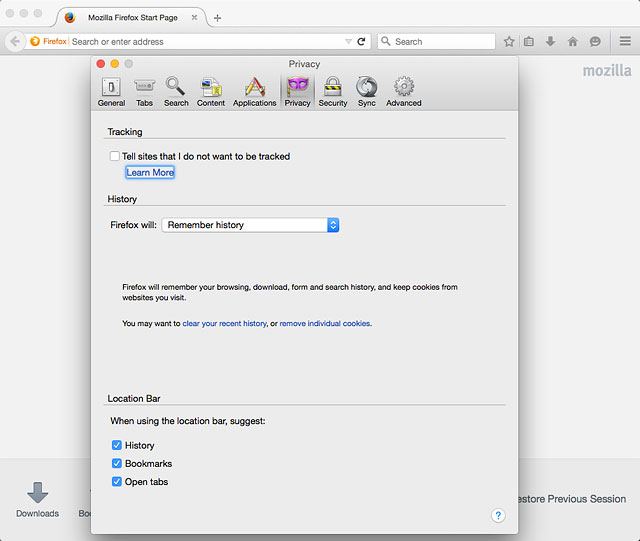Uncheck Open tabs suggestion

click(x=117, y=482)
